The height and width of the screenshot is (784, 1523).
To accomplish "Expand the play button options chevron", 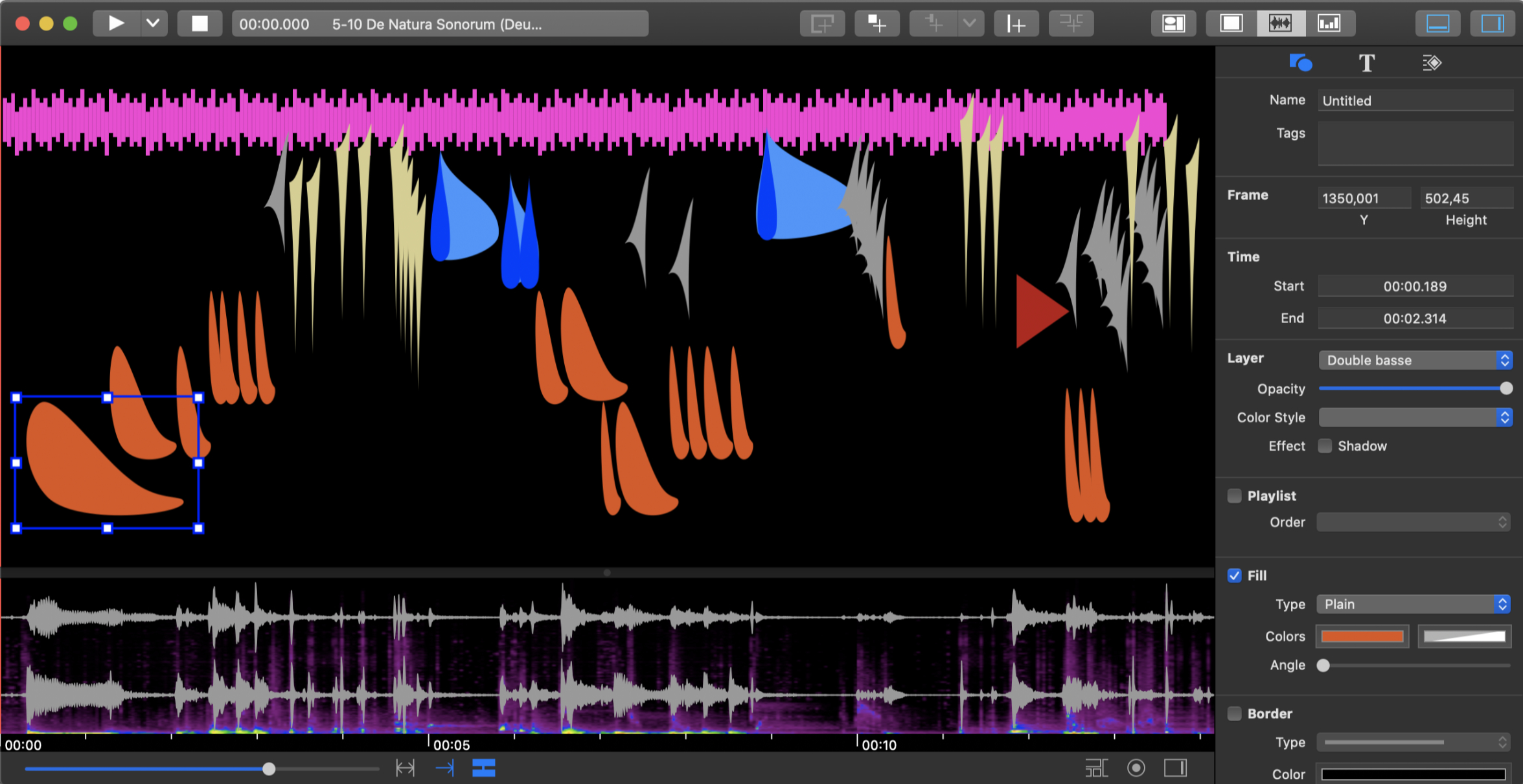I will point(153,23).
